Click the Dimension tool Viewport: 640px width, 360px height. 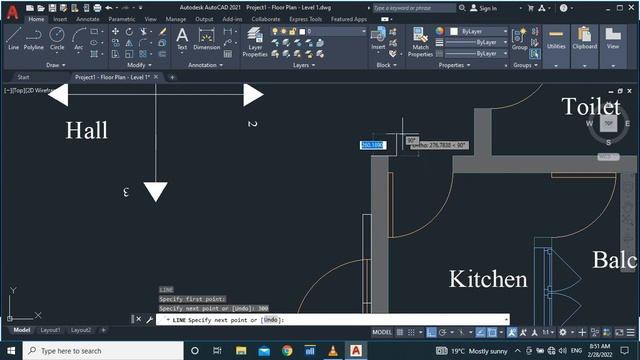[207, 38]
